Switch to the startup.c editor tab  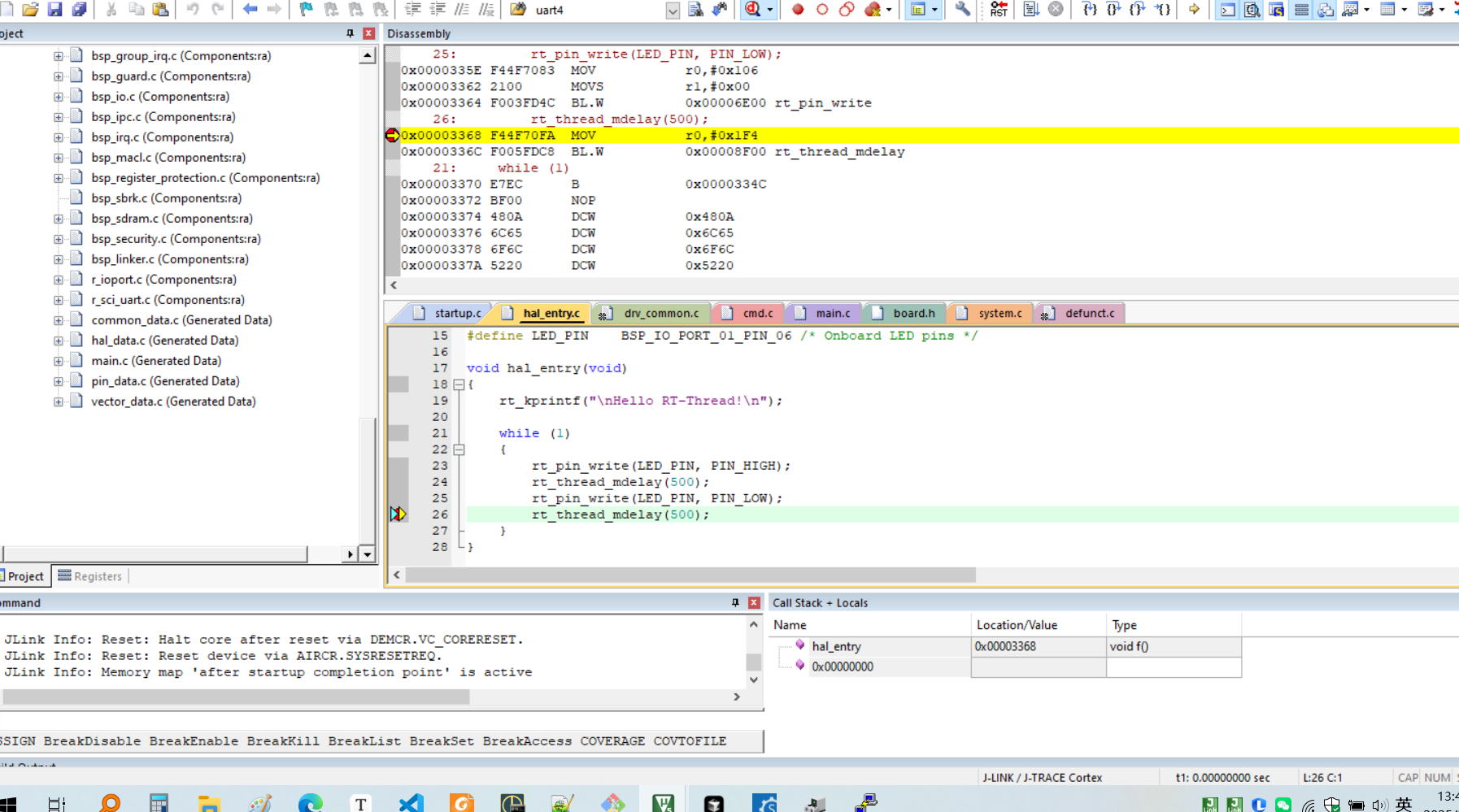457,313
